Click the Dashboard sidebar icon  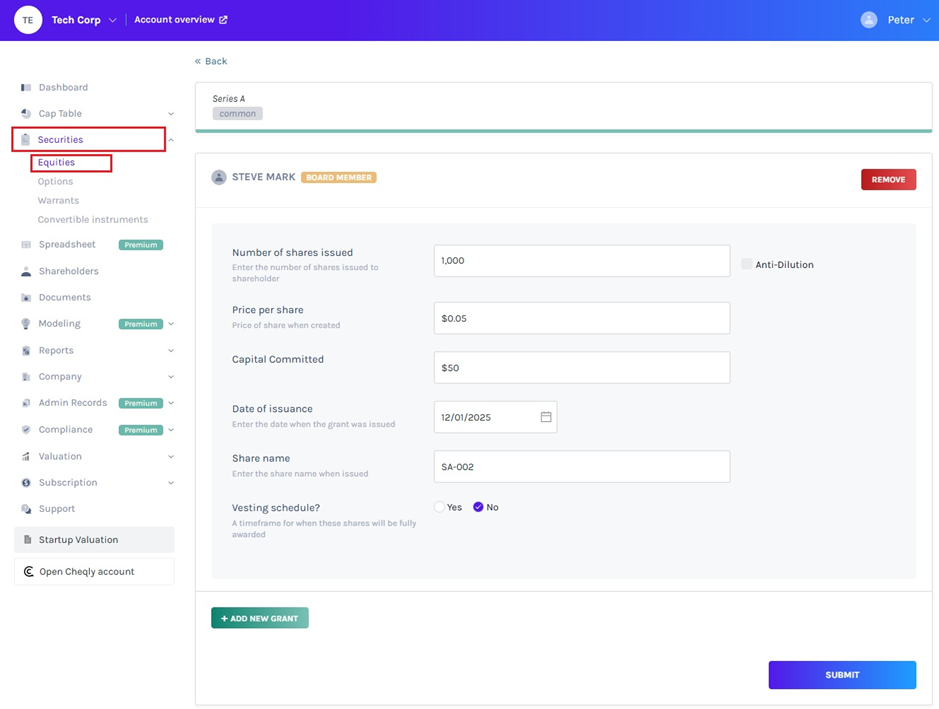[26, 88]
